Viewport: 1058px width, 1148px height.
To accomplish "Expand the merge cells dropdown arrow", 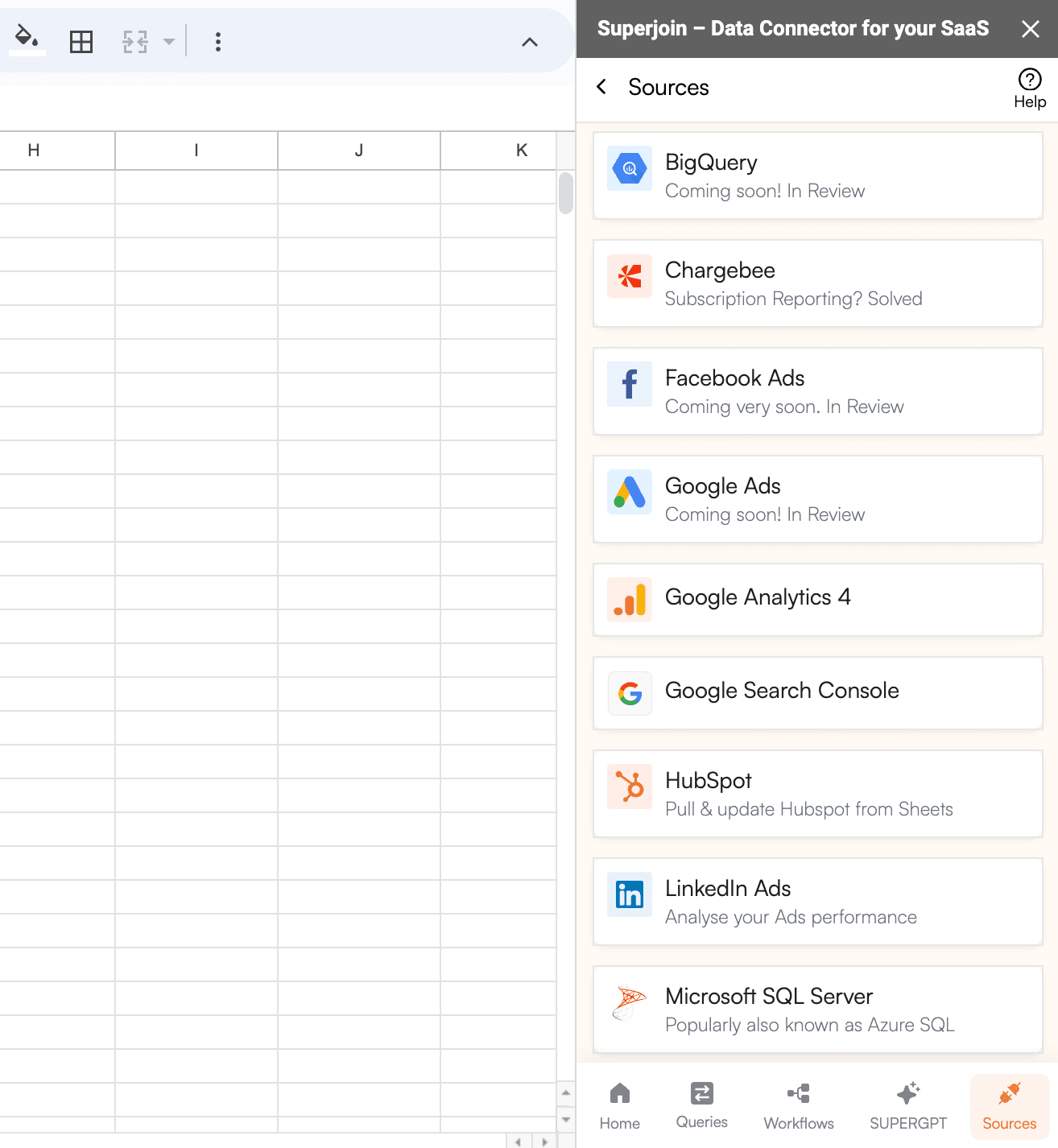I will [x=168, y=42].
